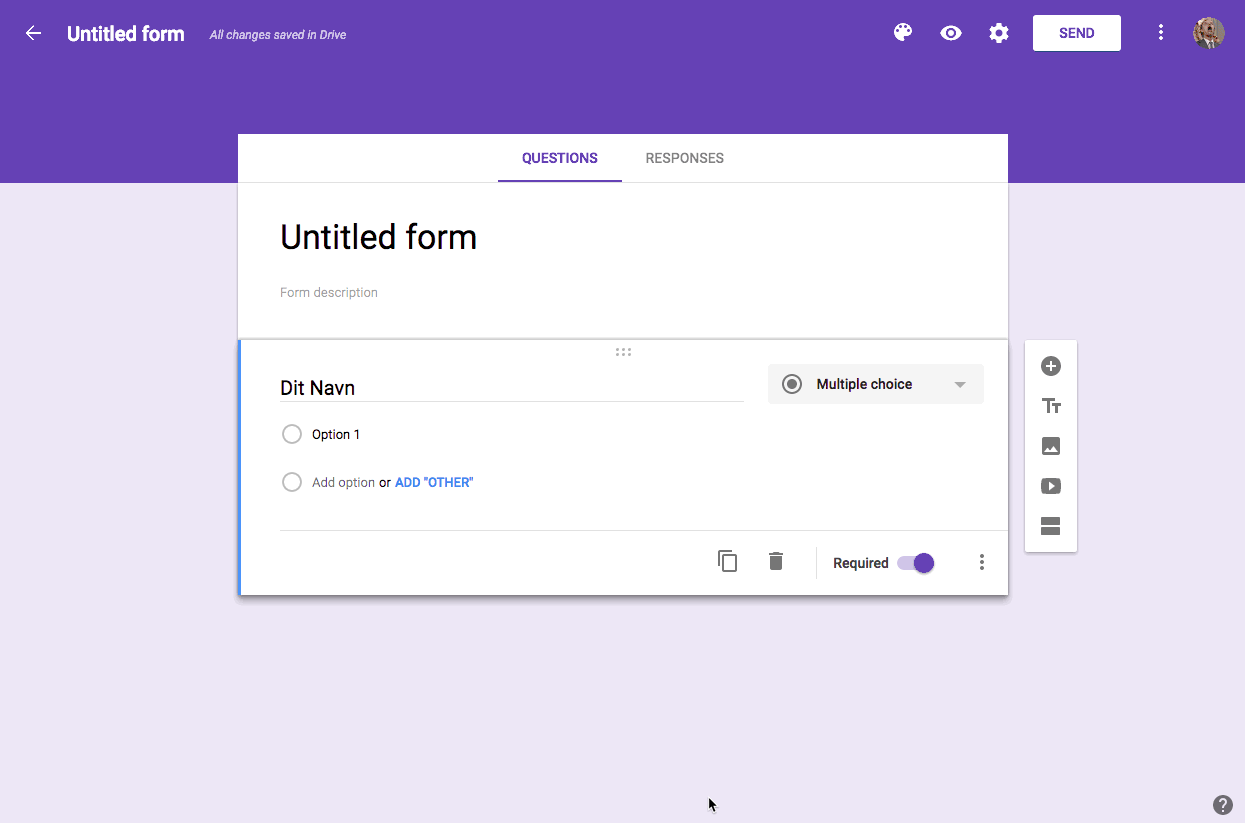This screenshot has width=1245, height=823.
Task: Open form settings gear icon
Action: click(x=999, y=33)
